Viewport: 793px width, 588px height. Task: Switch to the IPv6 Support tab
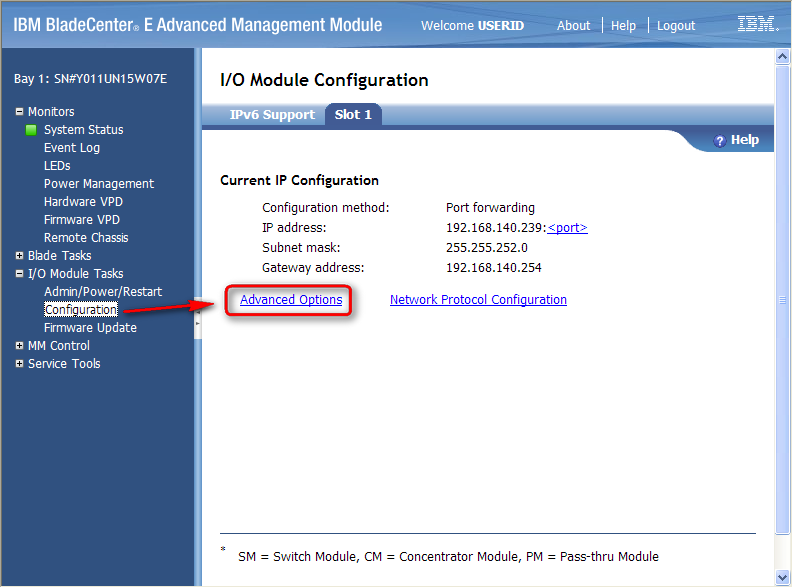pyautogui.click(x=272, y=115)
